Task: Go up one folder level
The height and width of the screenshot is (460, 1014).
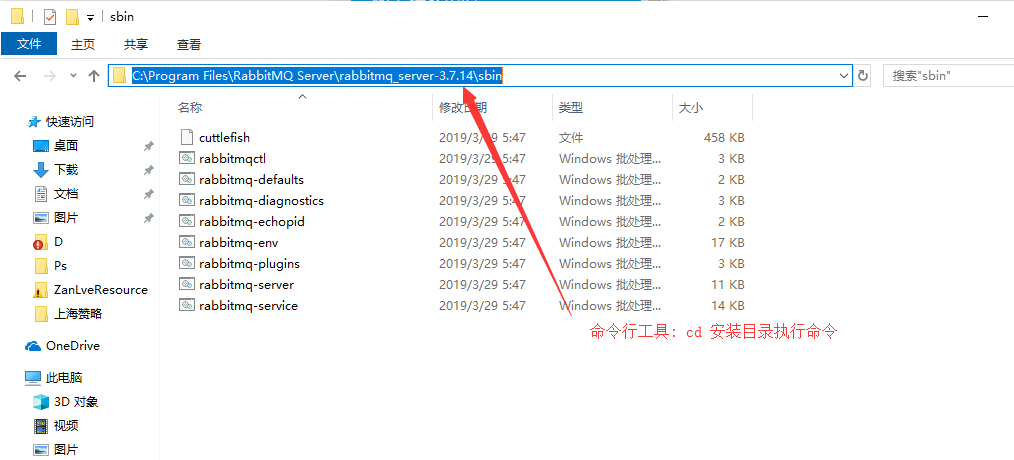Action: point(94,76)
